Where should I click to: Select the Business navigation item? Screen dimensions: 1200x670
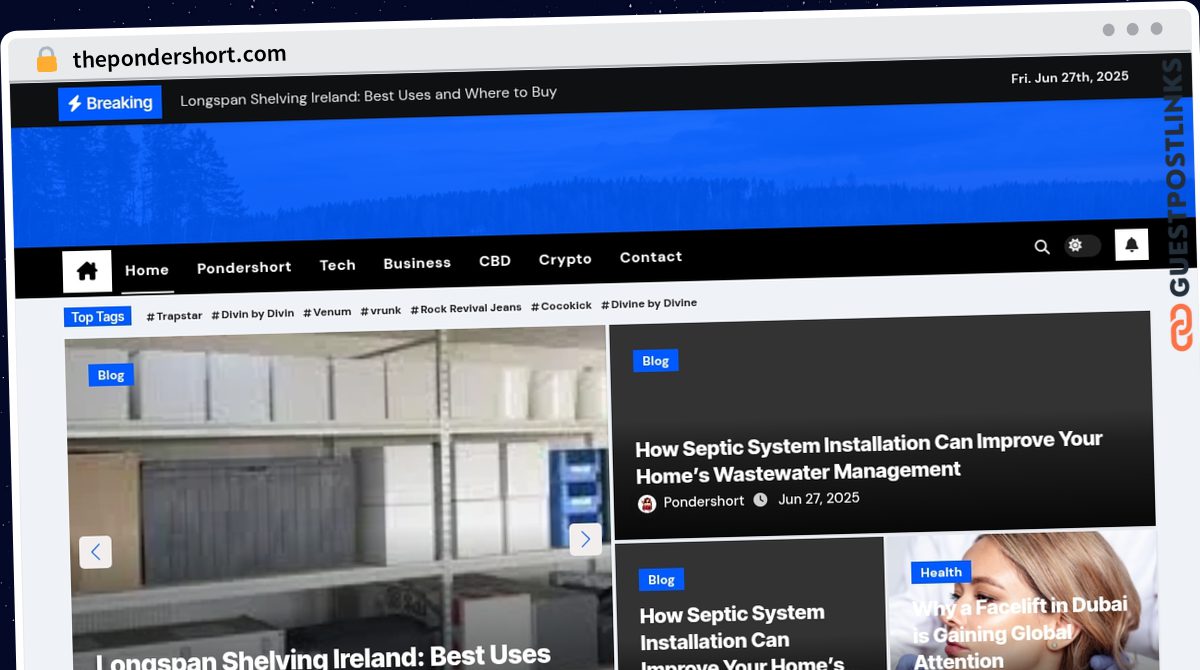point(417,263)
